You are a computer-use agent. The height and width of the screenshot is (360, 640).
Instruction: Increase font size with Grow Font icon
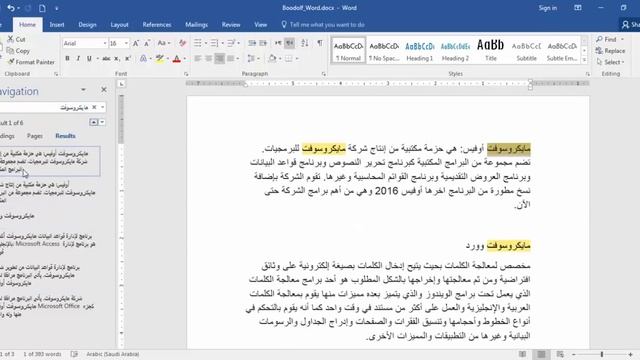tap(136, 43)
